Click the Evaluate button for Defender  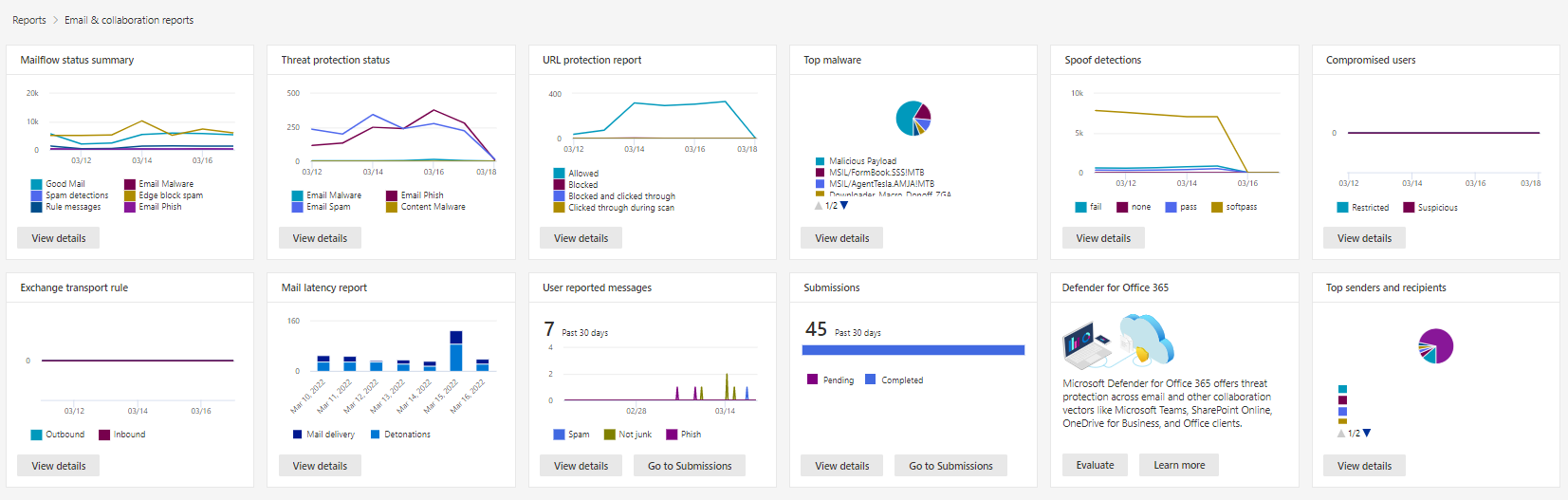(x=1095, y=465)
